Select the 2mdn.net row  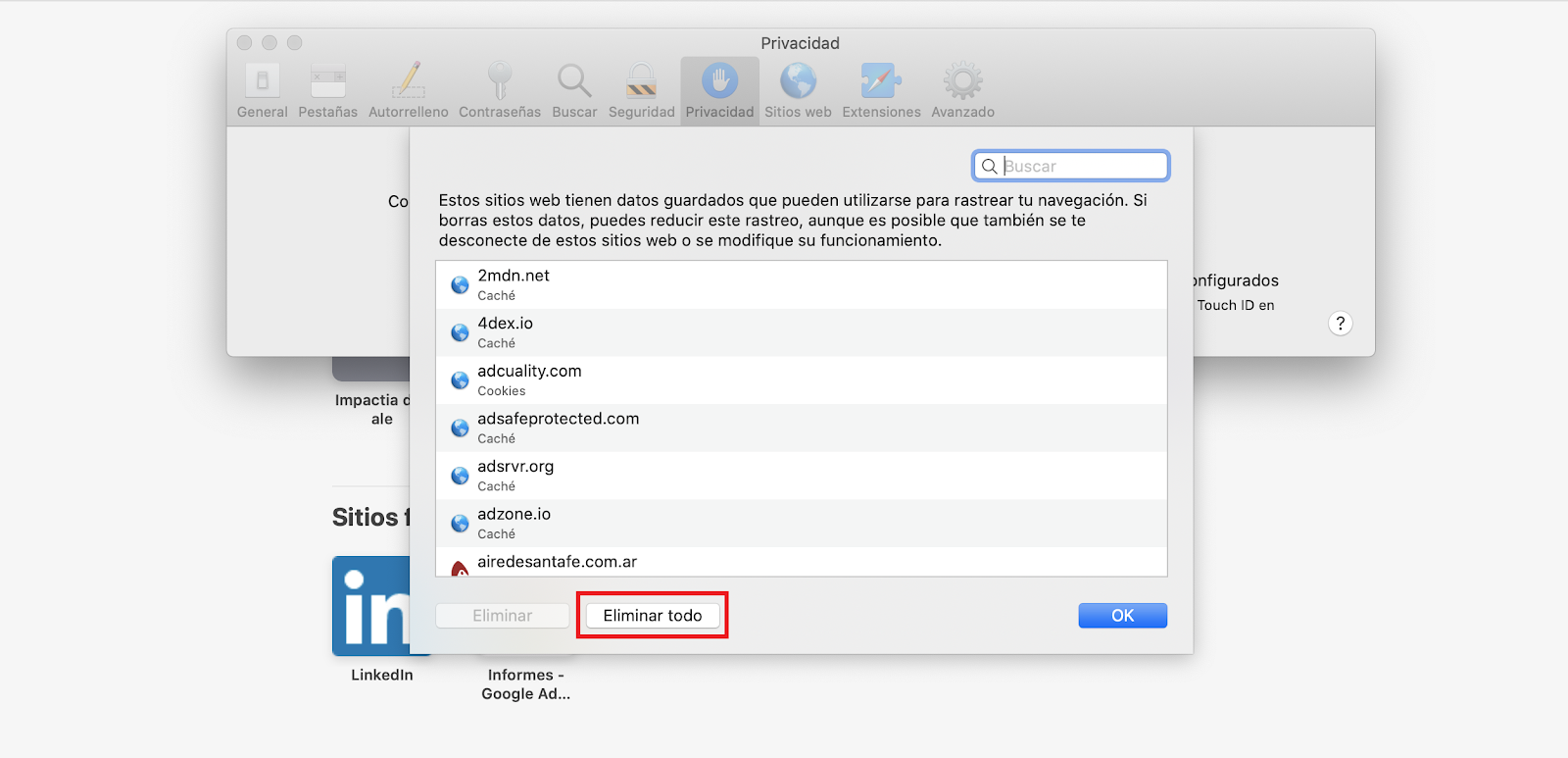point(800,284)
